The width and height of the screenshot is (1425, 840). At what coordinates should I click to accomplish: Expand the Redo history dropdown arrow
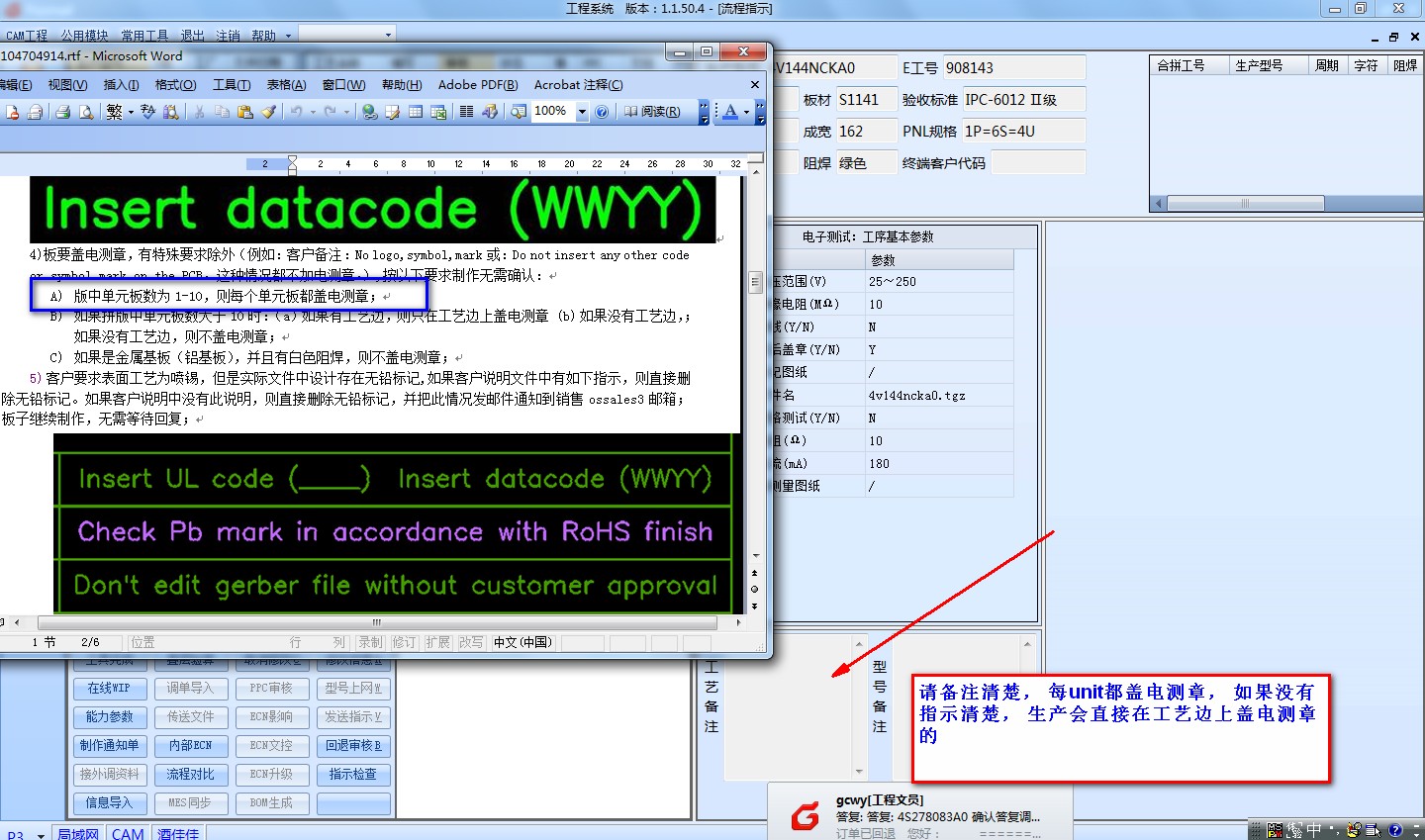tap(346, 112)
